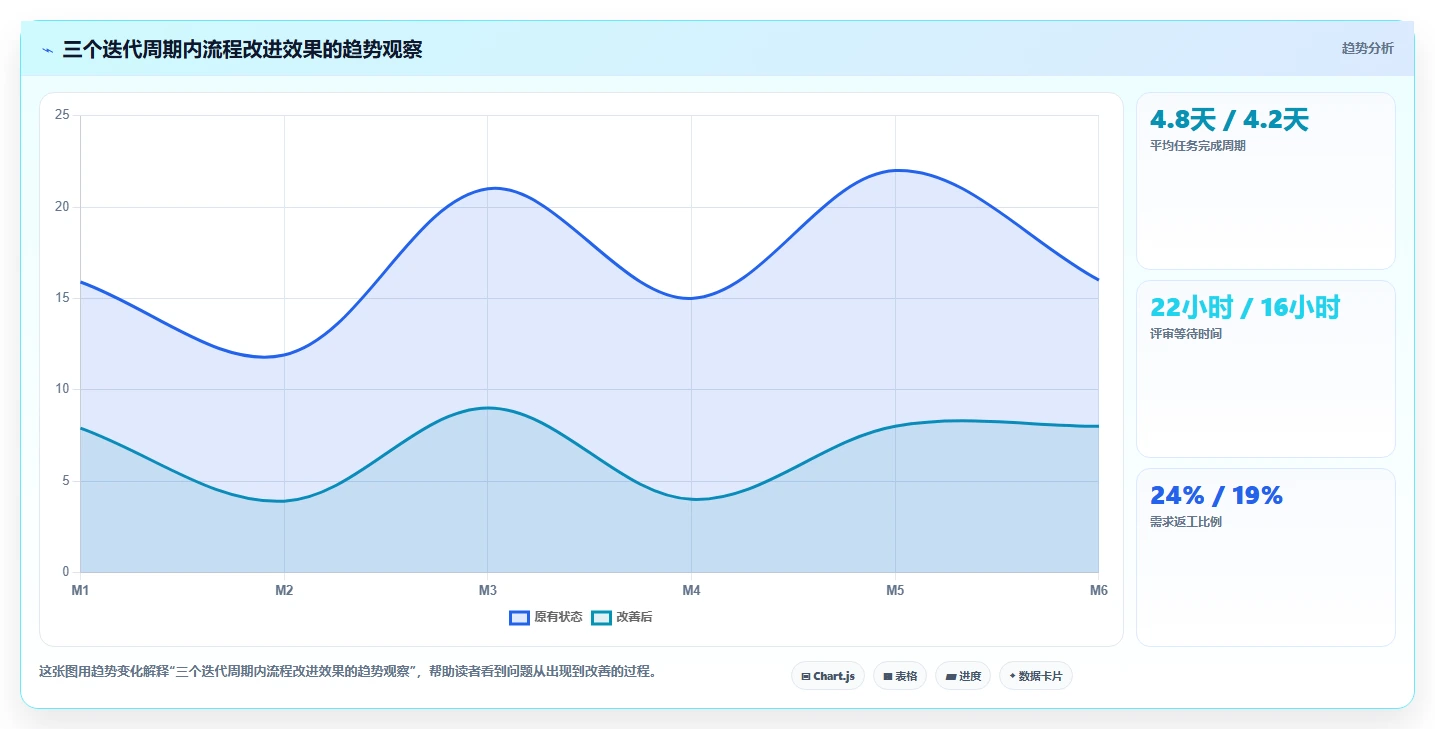This screenshot has width=1435, height=729.
Task: Toggle the 原有状态 legend color box
Action: pyautogui.click(x=519, y=618)
